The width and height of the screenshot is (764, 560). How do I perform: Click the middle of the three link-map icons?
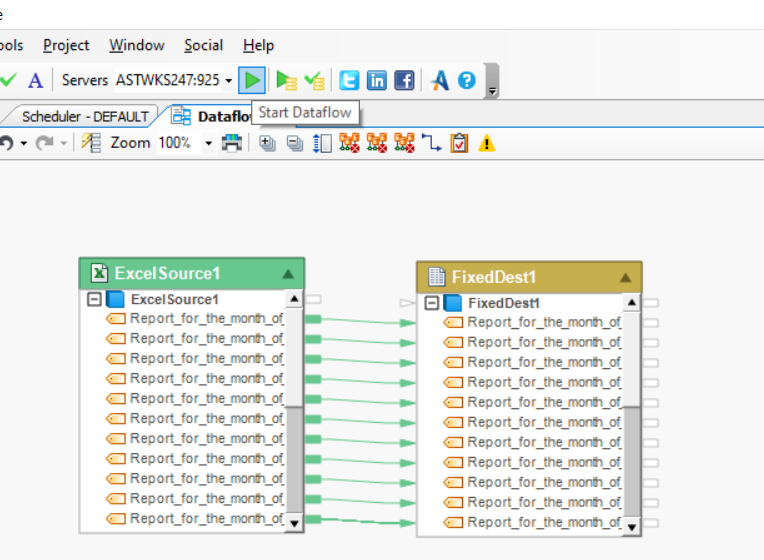tap(377, 143)
